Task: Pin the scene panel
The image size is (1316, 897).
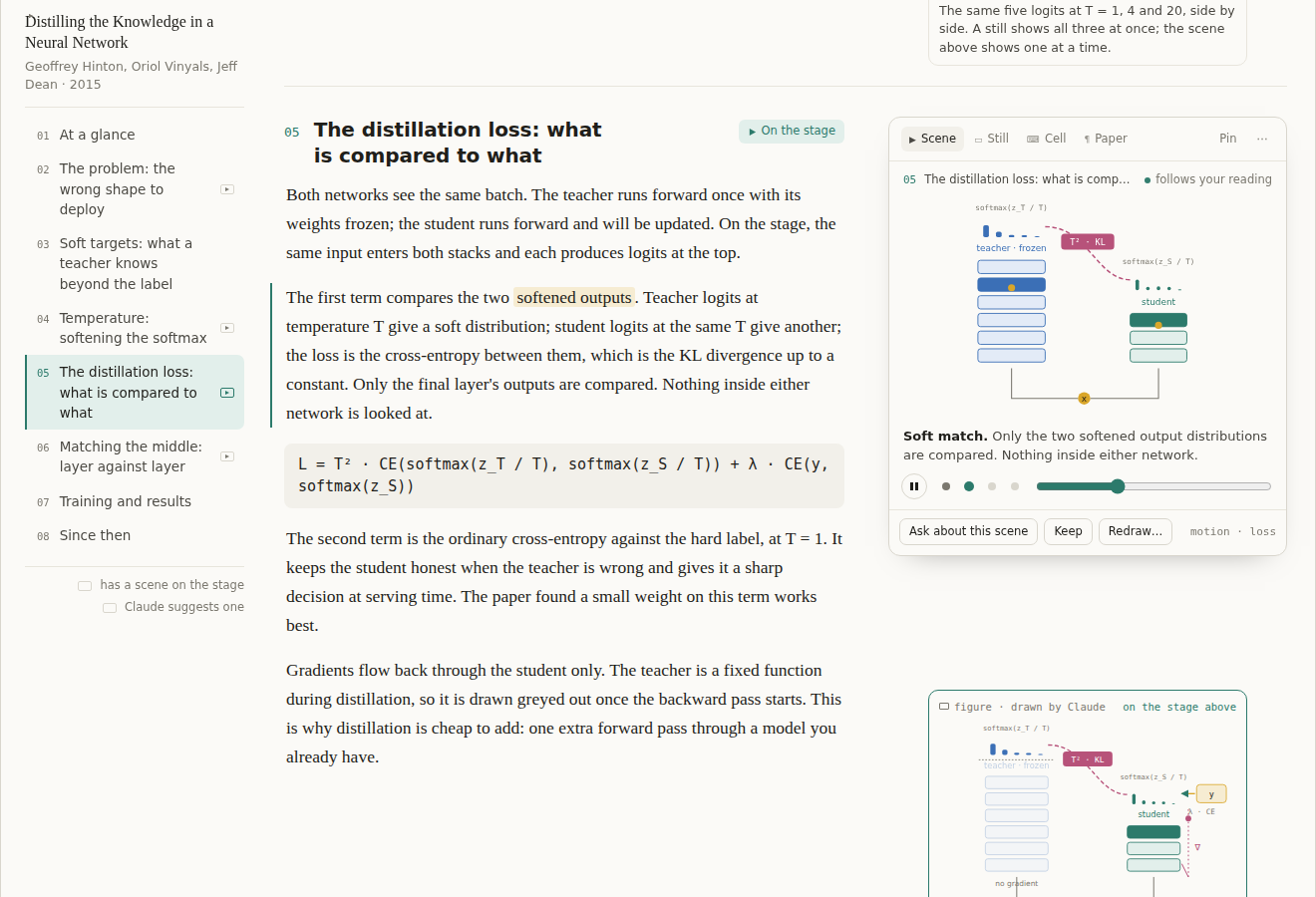Action: (1228, 139)
